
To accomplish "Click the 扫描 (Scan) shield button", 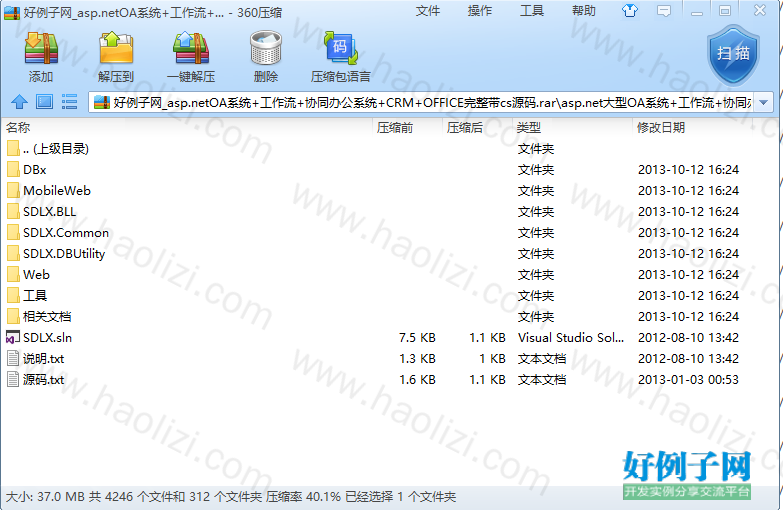I will pos(733,54).
